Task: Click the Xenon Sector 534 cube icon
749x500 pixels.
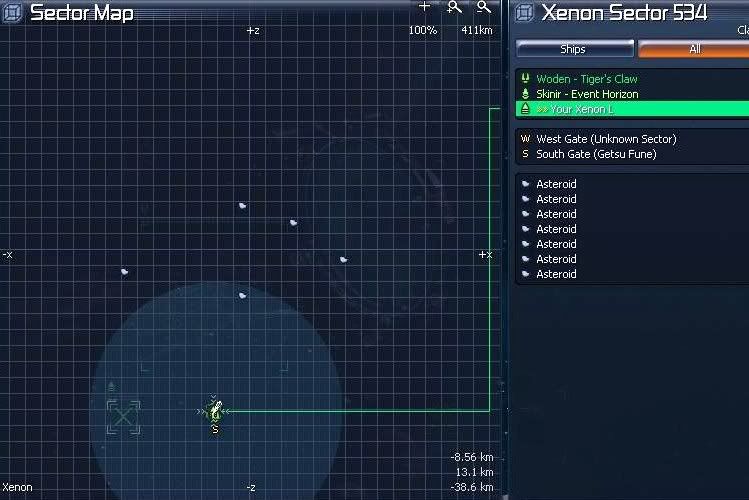Action: coord(524,13)
